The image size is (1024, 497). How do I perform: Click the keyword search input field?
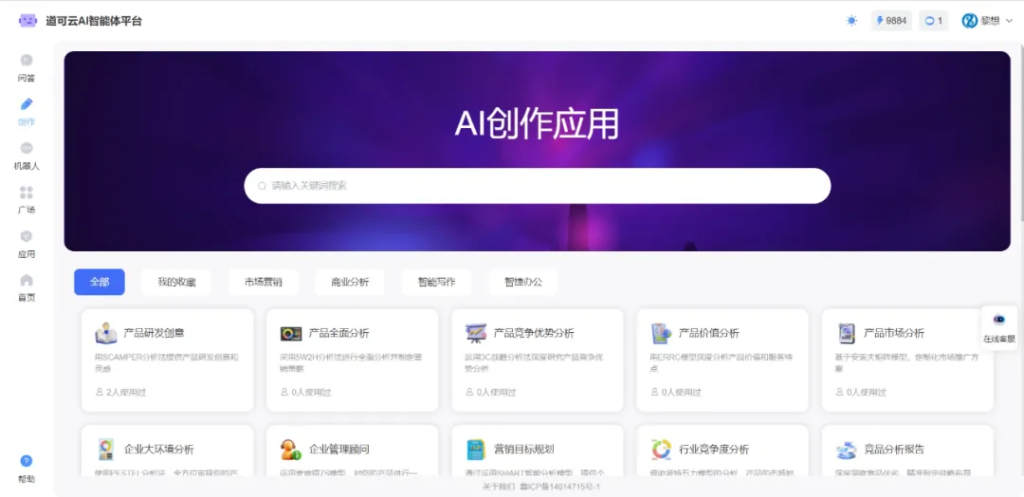coord(537,185)
